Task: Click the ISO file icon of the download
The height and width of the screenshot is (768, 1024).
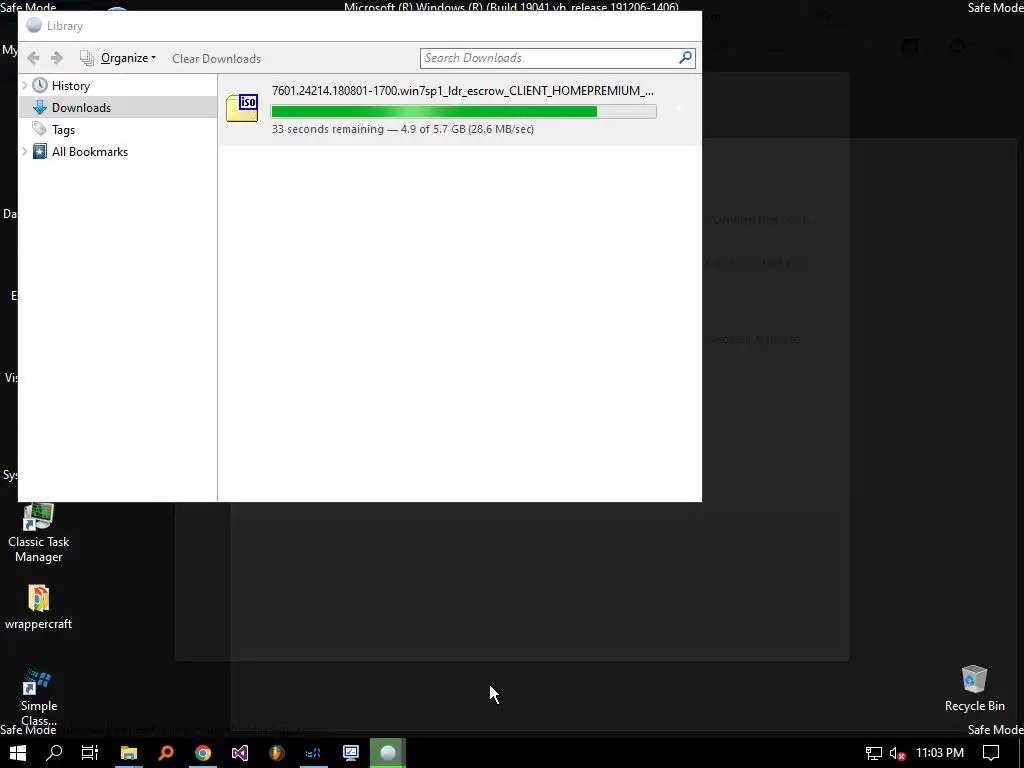Action: 242,108
